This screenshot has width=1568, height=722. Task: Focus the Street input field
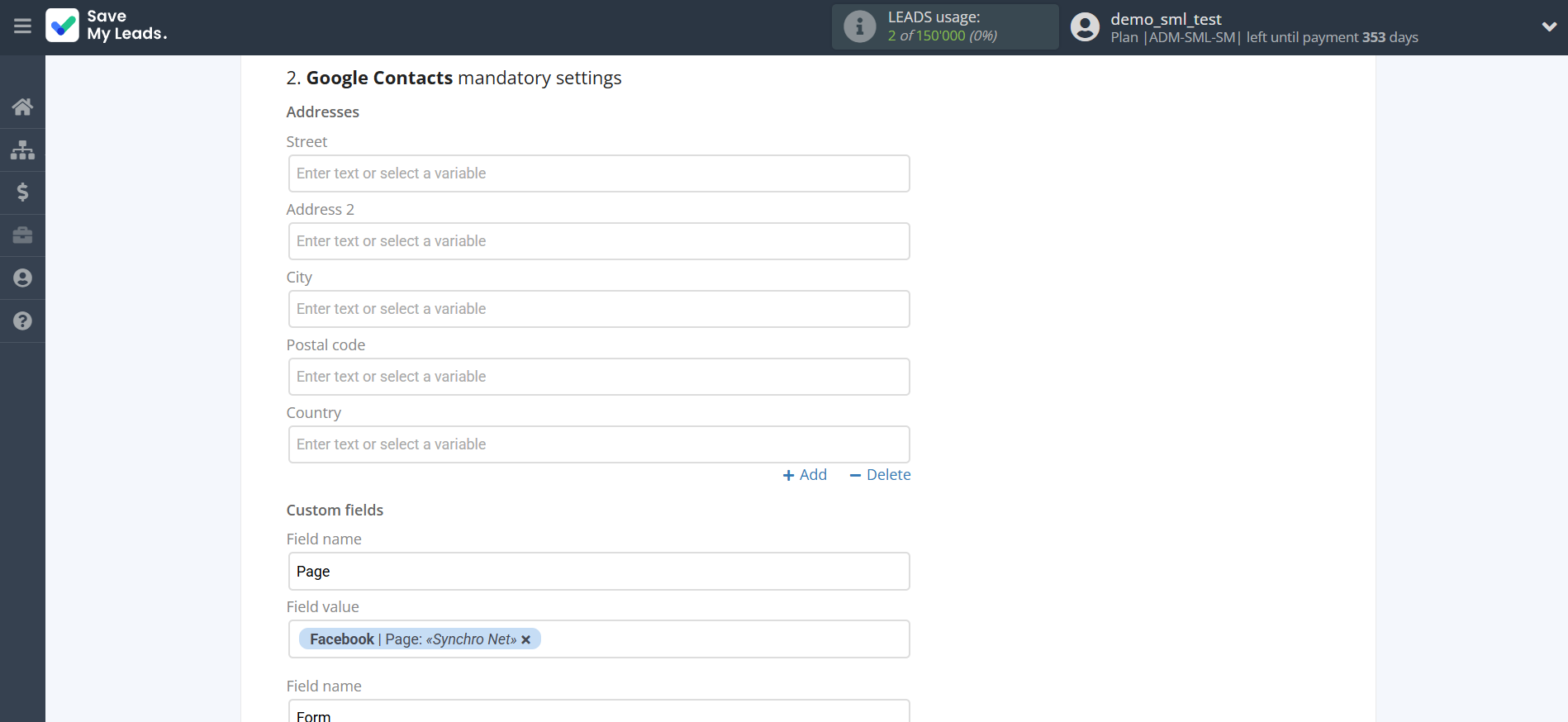pyautogui.click(x=599, y=173)
